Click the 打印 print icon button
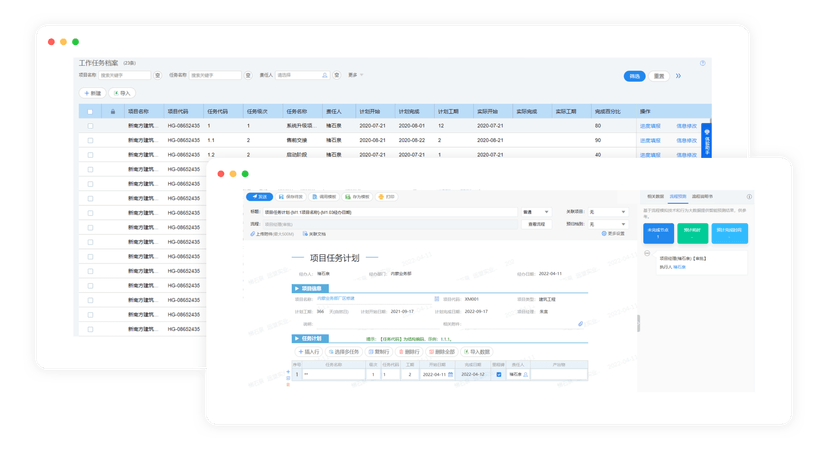The image size is (828, 450). [387, 196]
